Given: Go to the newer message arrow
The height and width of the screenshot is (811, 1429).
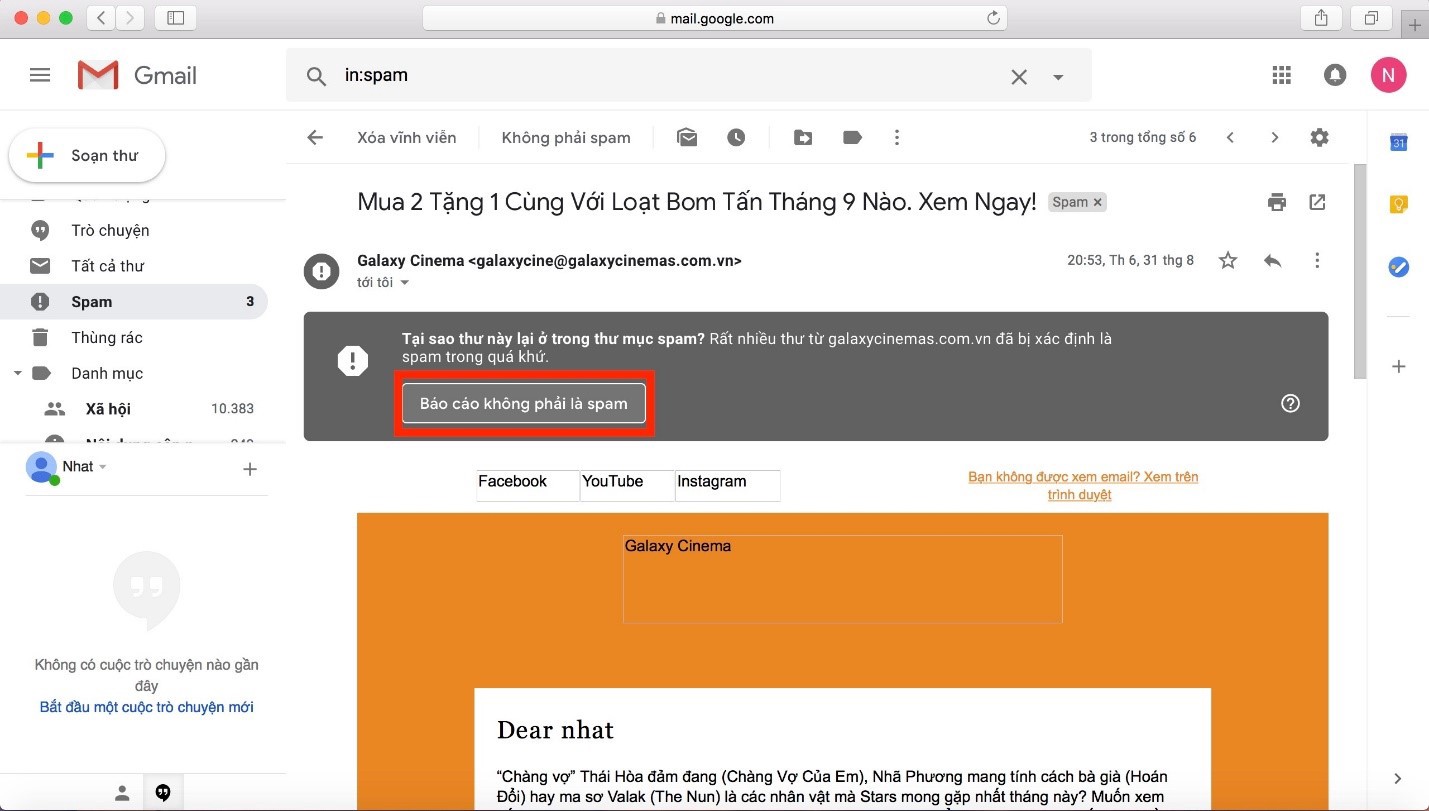Looking at the screenshot, I should (1231, 138).
